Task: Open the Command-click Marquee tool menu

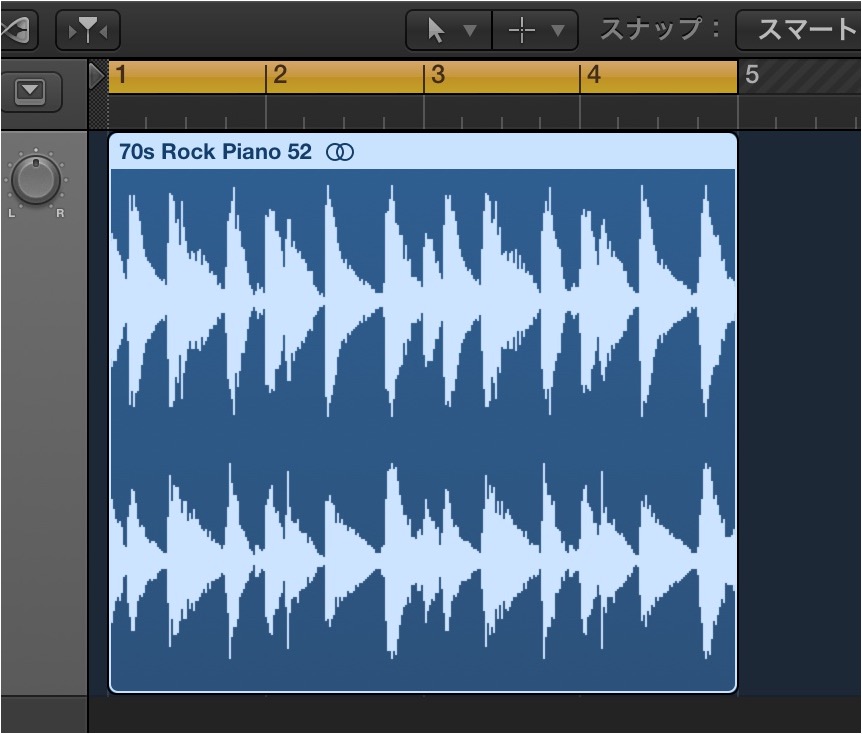Action: click(x=535, y=30)
